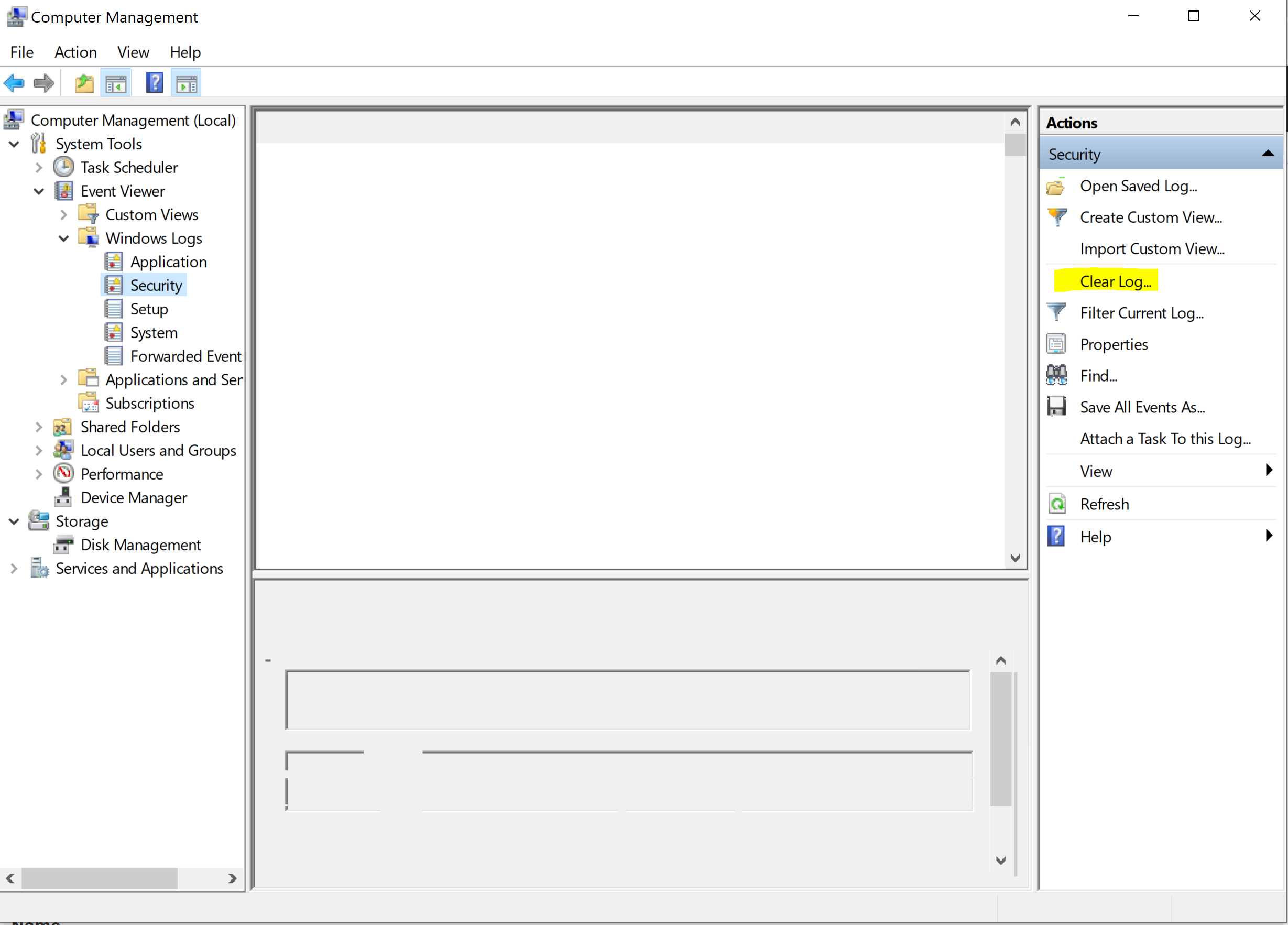Select the System log in tree
Image resolution: width=1288 pixels, height=925 pixels.
154,333
